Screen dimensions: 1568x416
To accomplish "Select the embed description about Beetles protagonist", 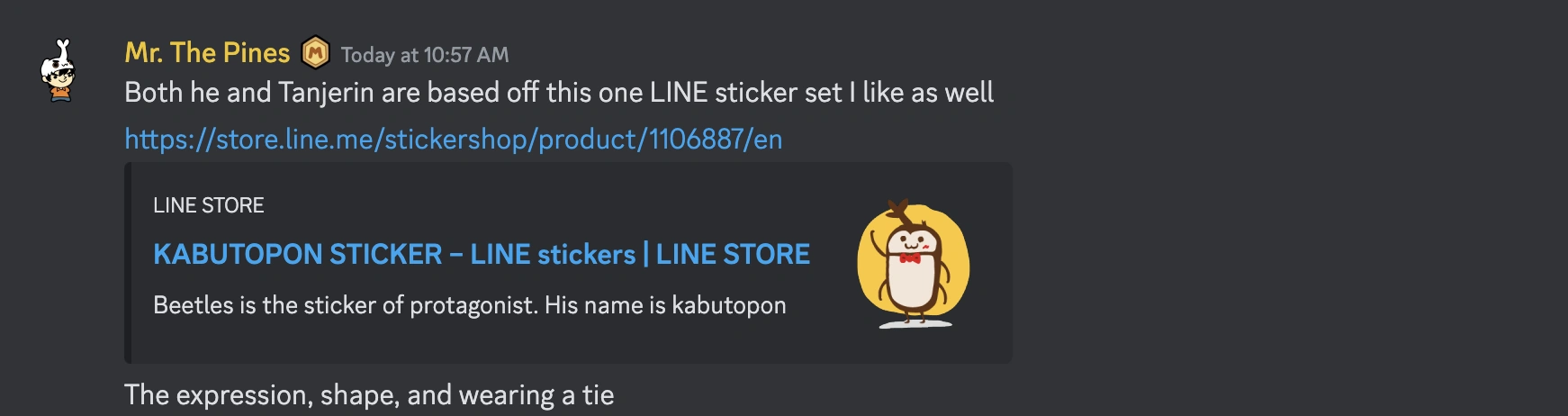I will (x=470, y=305).
